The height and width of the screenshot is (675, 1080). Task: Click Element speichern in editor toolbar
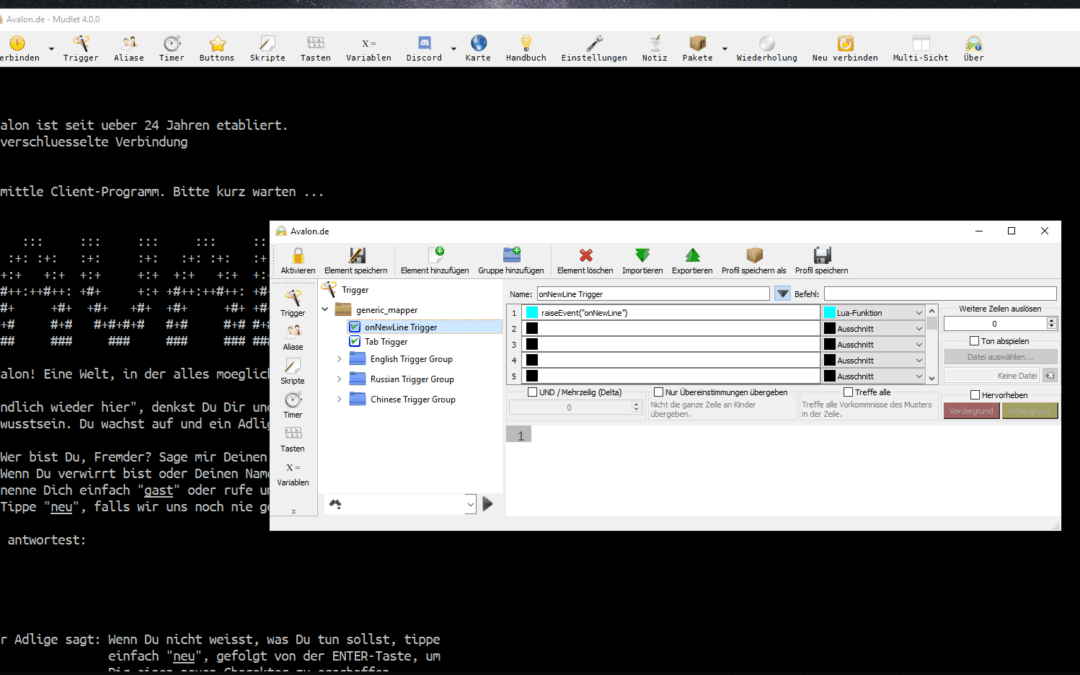pos(356,261)
